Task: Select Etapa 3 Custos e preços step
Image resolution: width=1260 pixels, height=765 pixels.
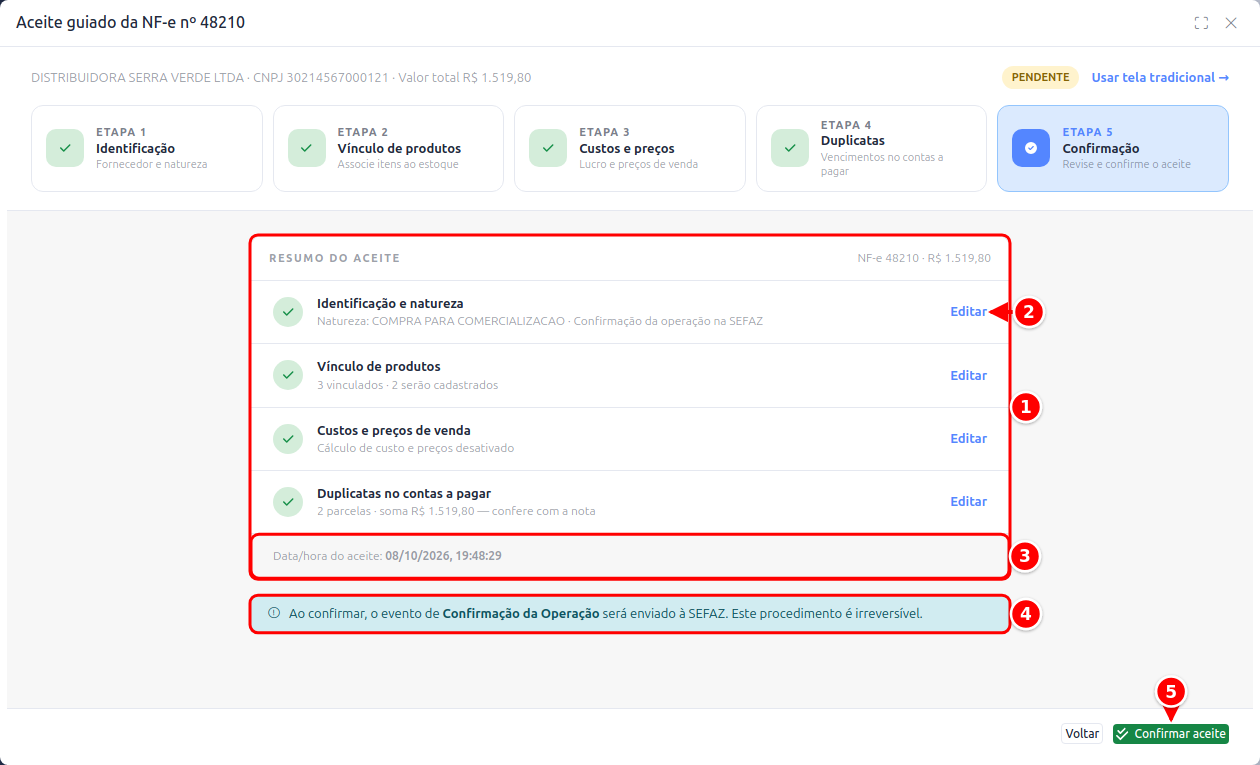Action: coord(630,148)
